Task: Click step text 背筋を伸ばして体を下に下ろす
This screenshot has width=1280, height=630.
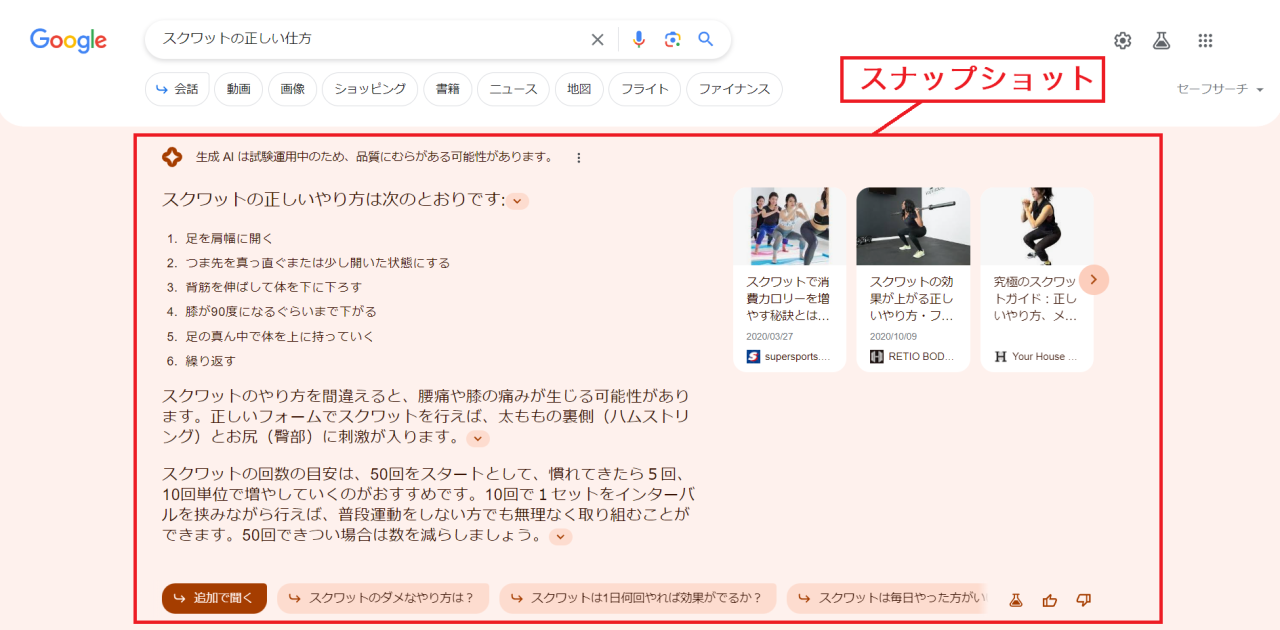Action: 273,287
